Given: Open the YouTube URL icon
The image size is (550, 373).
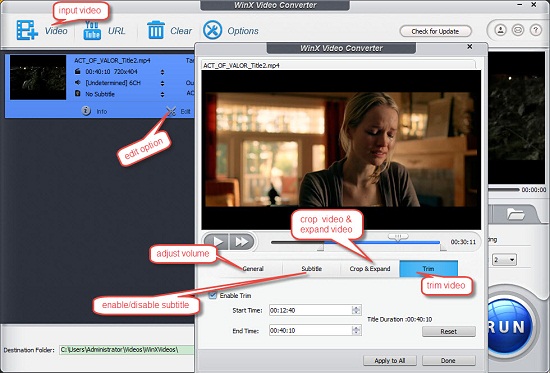Looking at the screenshot, I should [x=92, y=31].
